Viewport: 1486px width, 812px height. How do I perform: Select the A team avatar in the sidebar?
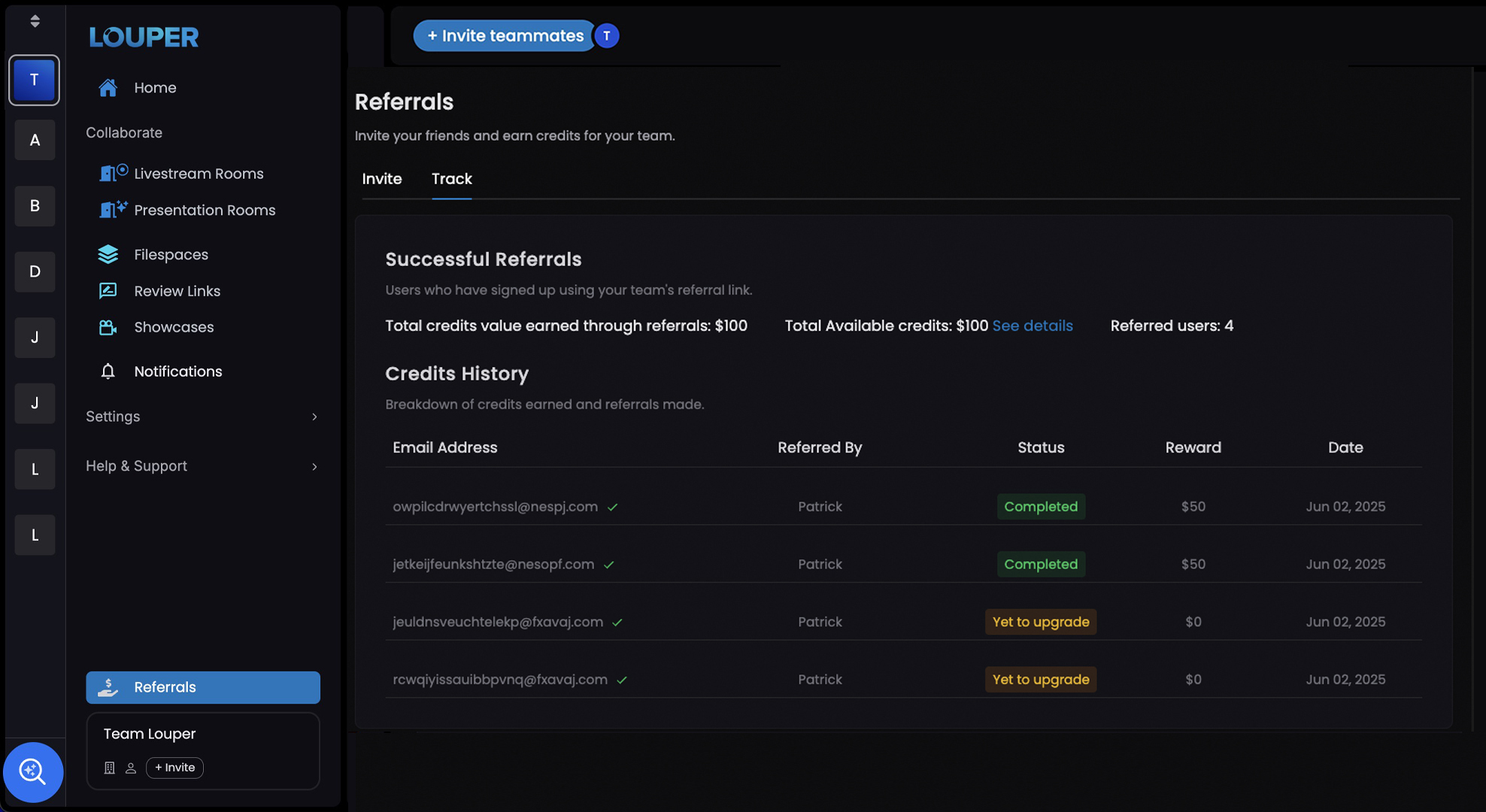pyautogui.click(x=35, y=140)
